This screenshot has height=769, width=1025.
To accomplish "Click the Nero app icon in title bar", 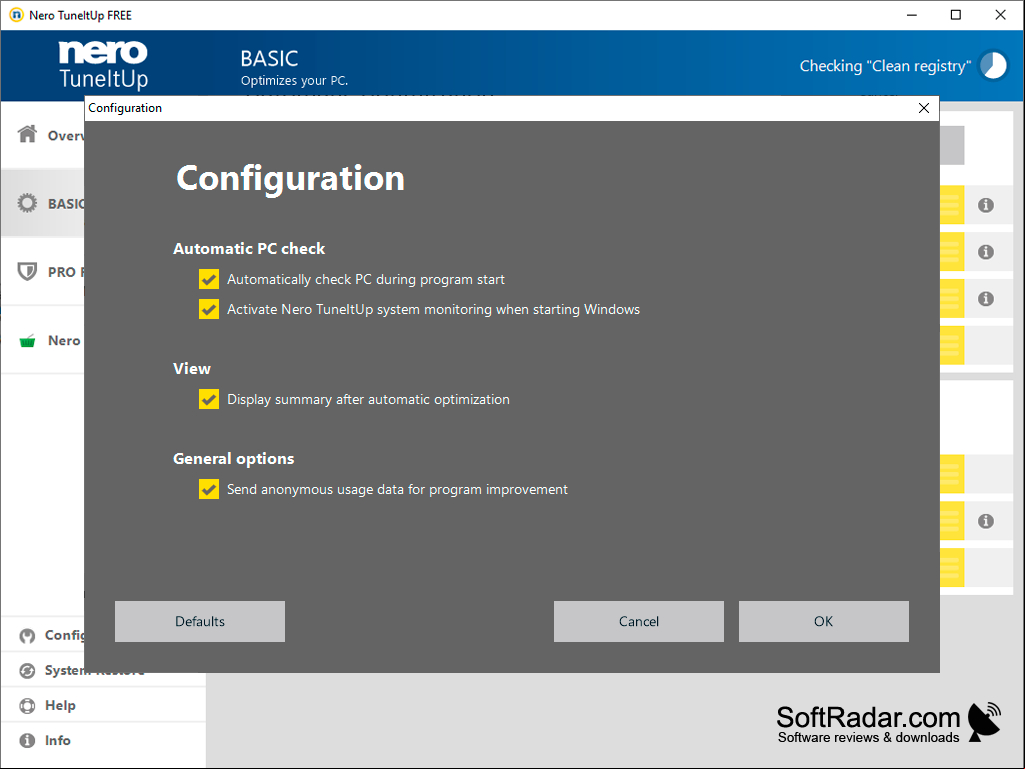I will click(16, 15).
